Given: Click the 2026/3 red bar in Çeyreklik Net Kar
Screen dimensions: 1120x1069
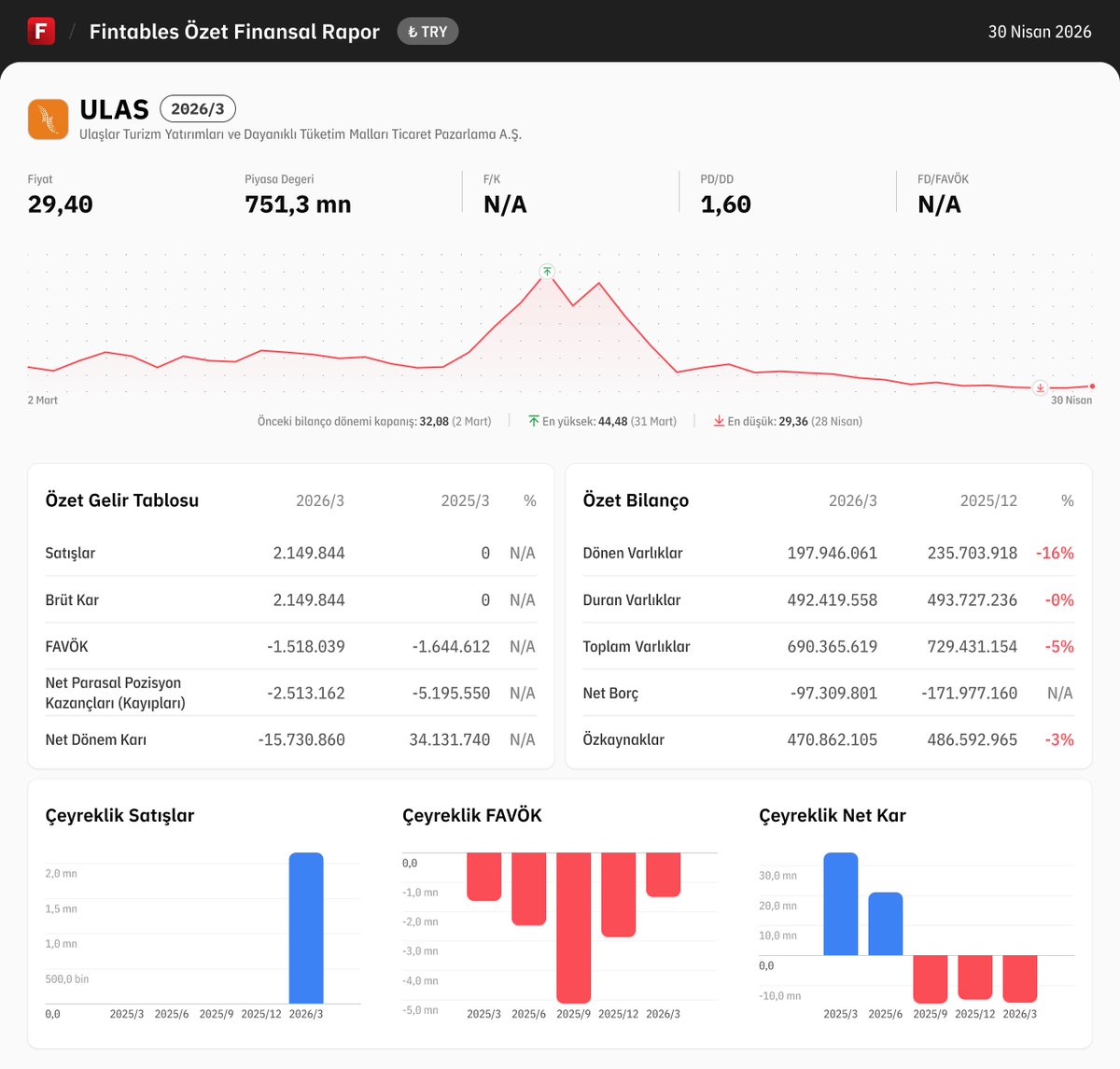Looking at the screenshot, I should click(x=1019, y=978).
